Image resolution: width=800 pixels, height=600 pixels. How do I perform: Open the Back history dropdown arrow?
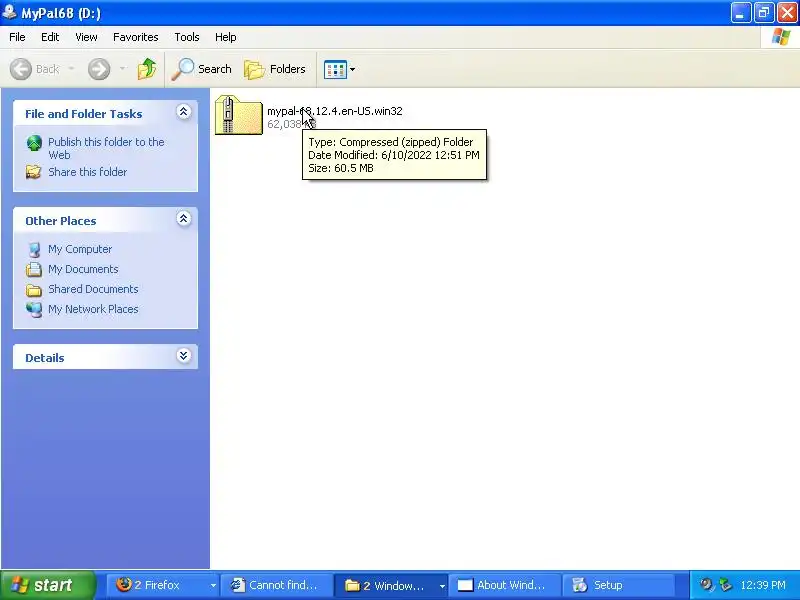click(x=71, y=69)
